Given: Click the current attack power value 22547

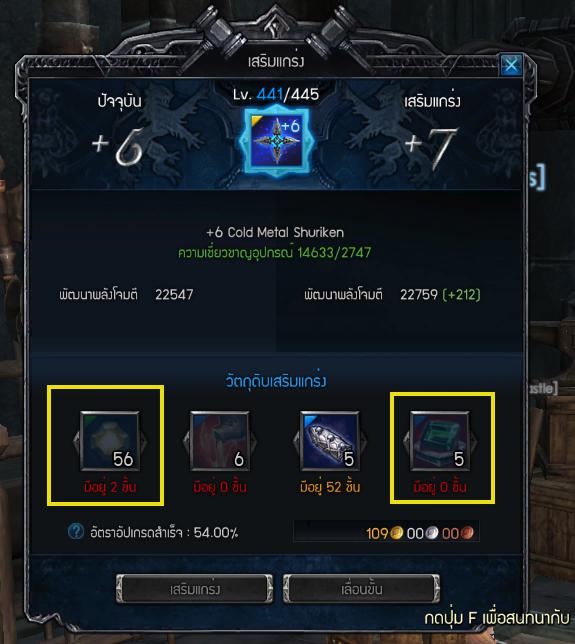Looking at the screenshot, I should click(174, 294).
